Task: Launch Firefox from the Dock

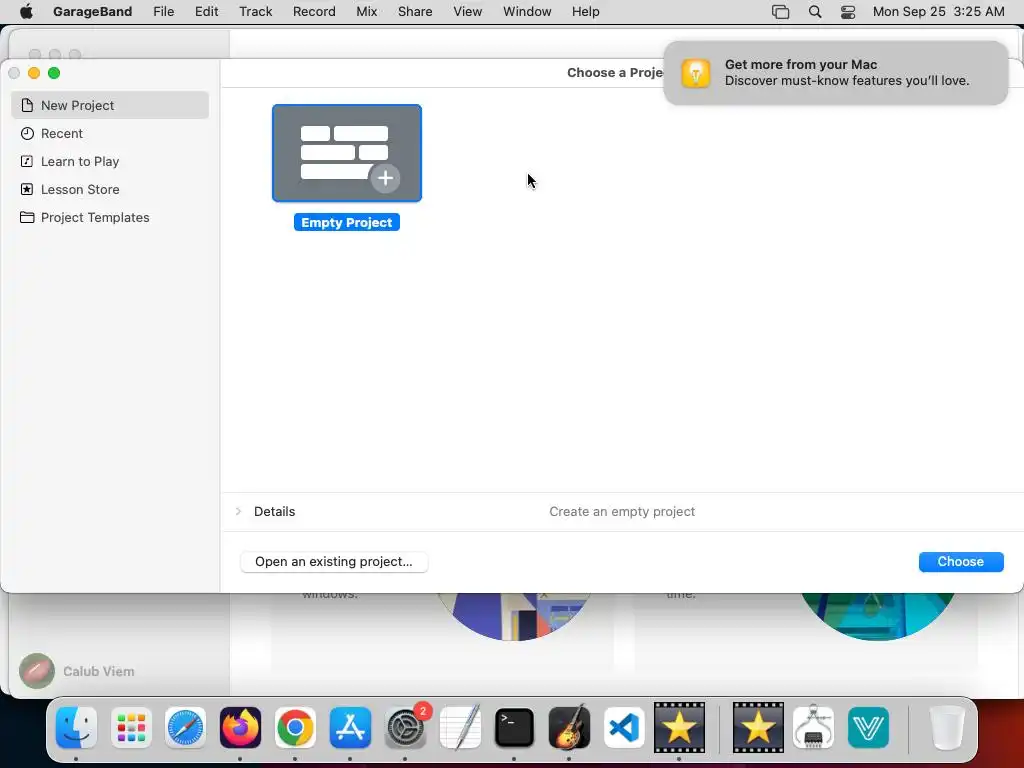Action: [240, 728]
